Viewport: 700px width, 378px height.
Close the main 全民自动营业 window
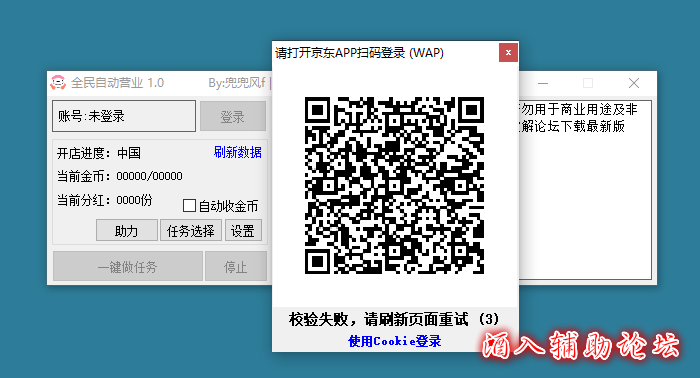[x=634, y=83]
